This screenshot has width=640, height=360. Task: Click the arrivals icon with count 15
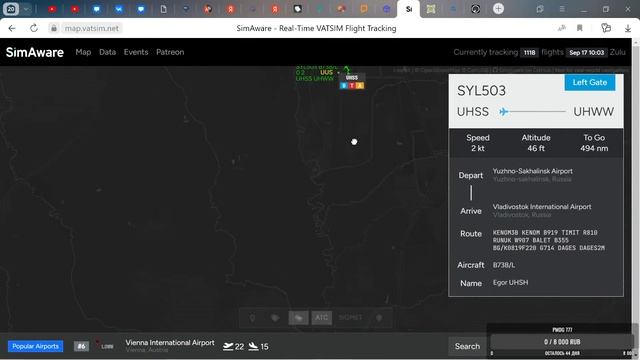click(258, 347)
